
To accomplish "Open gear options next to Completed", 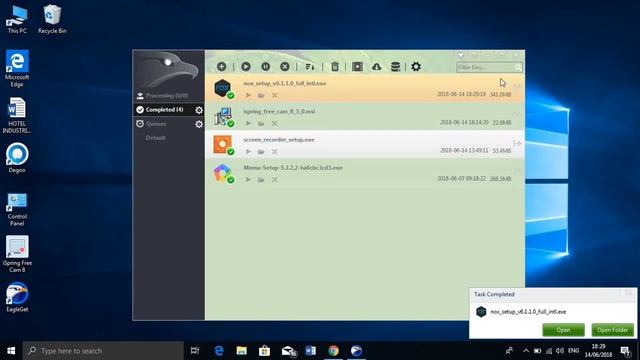I will coord(199,110).
